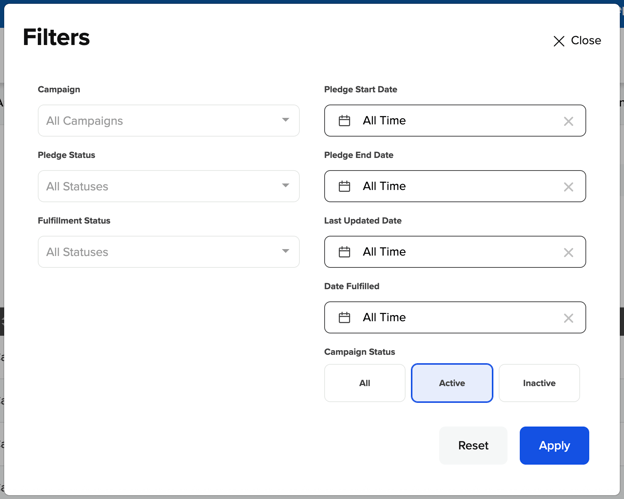Apply the selected filters
This screenshot has height=499, width=624.
[x=554, y=446]
